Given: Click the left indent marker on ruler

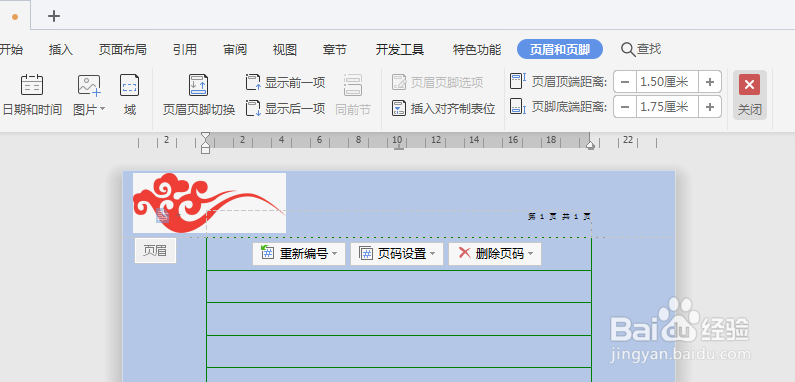Looking at the screenshot, I should click(205, 143).
